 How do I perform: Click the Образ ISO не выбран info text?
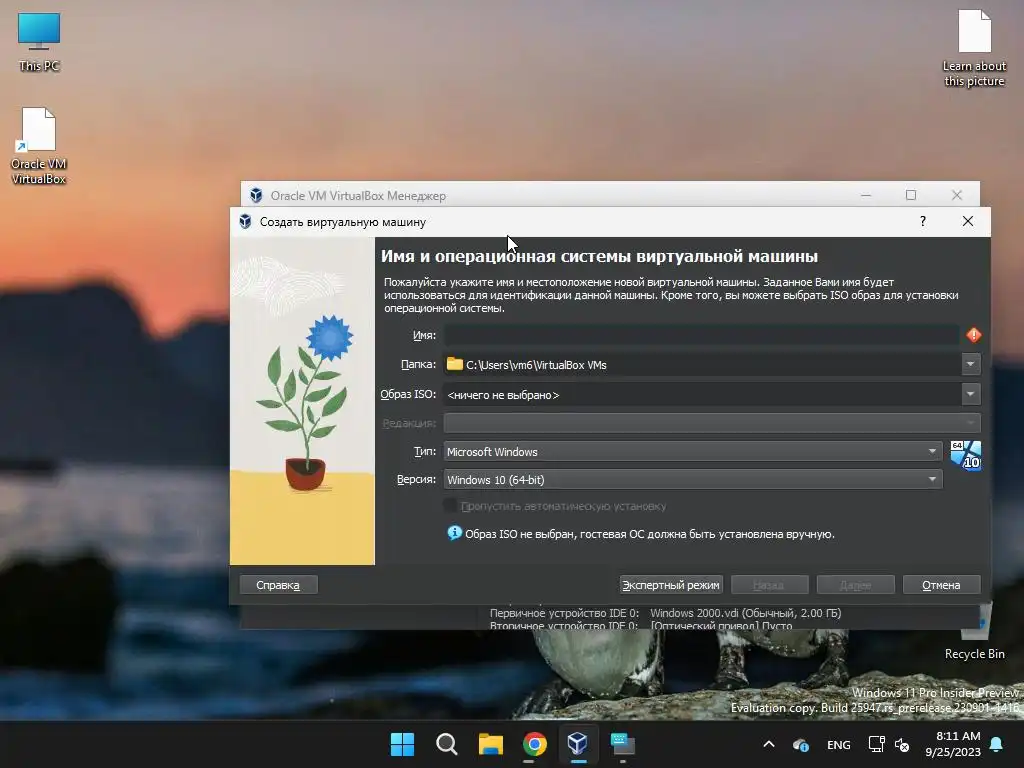(650, 534)
